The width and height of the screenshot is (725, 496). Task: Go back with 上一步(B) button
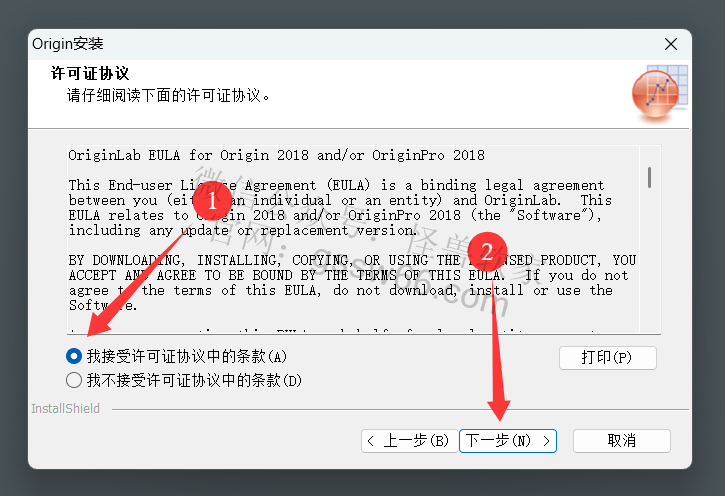pyautogui.click(x=410, y=441)
